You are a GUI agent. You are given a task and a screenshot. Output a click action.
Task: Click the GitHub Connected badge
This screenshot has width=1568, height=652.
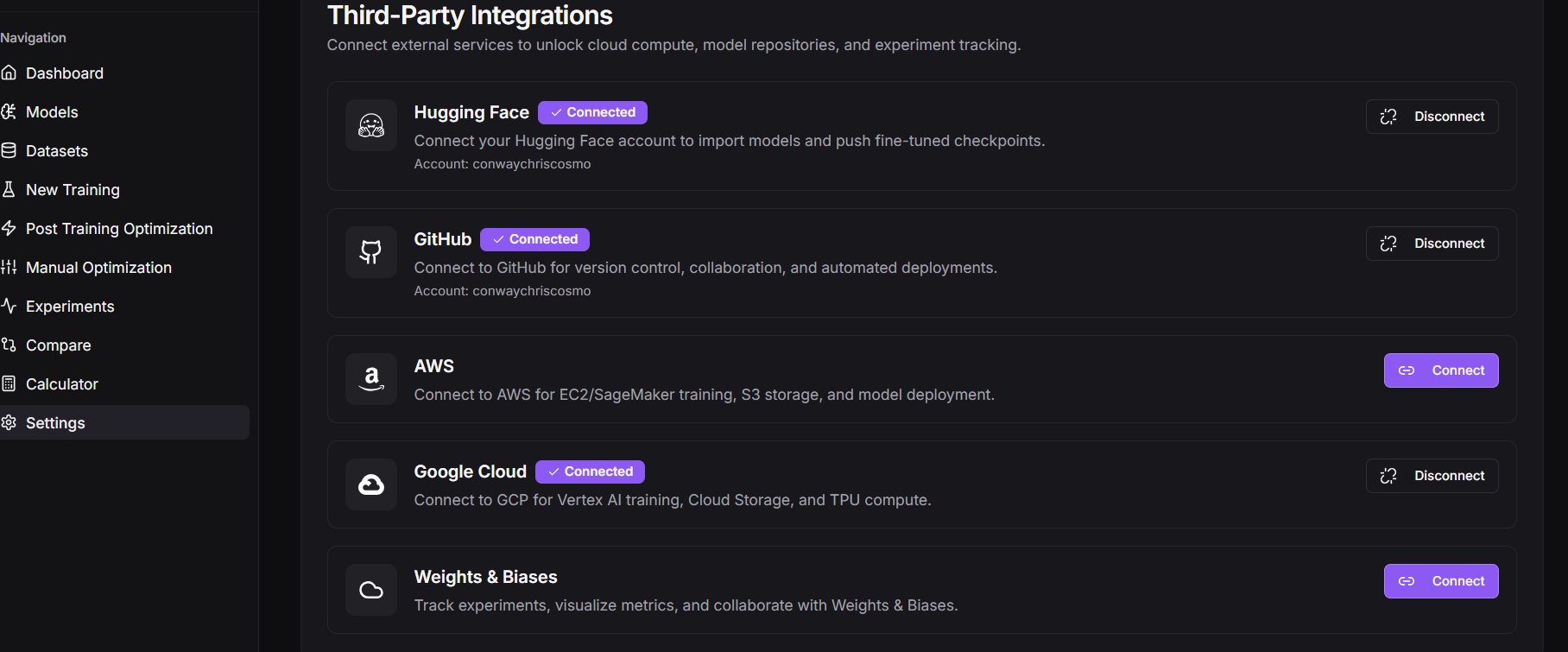point(534,239)
